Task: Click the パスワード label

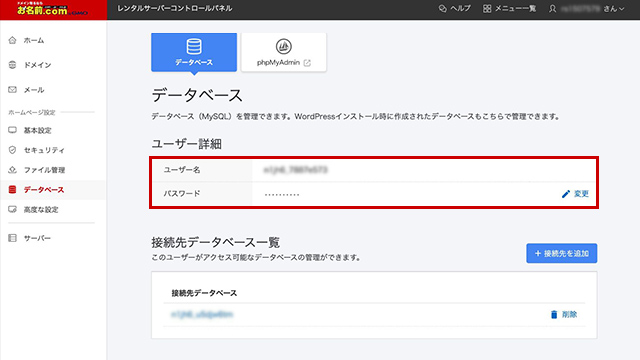Action: [x=182, y=193]
